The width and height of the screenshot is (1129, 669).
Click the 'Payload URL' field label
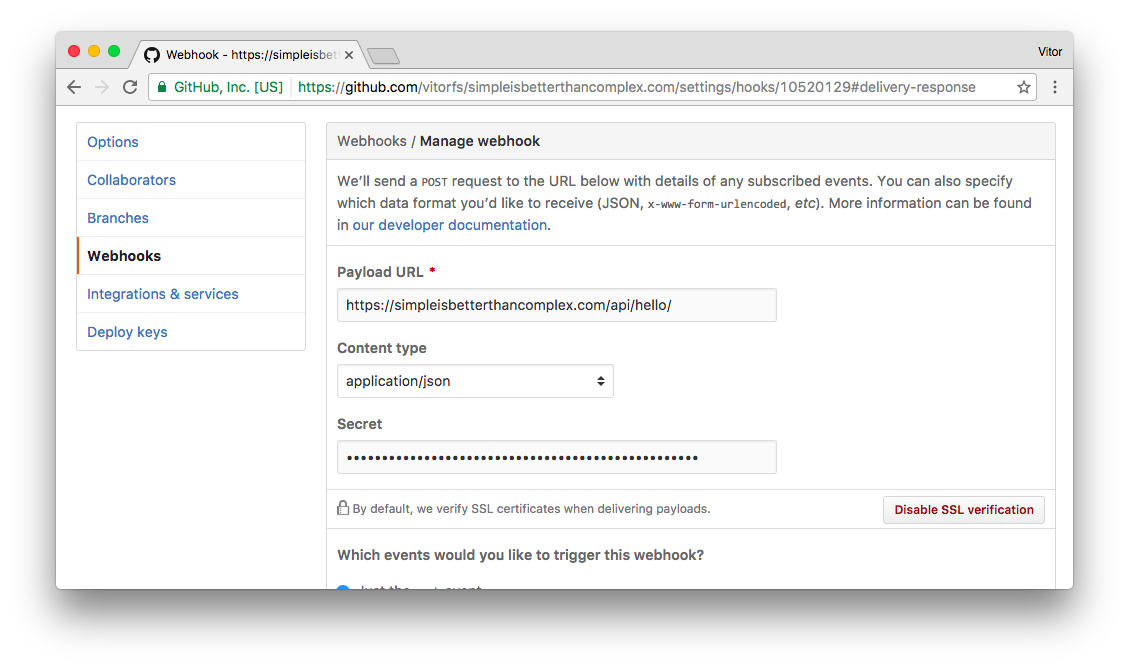[x=380, y=272]
